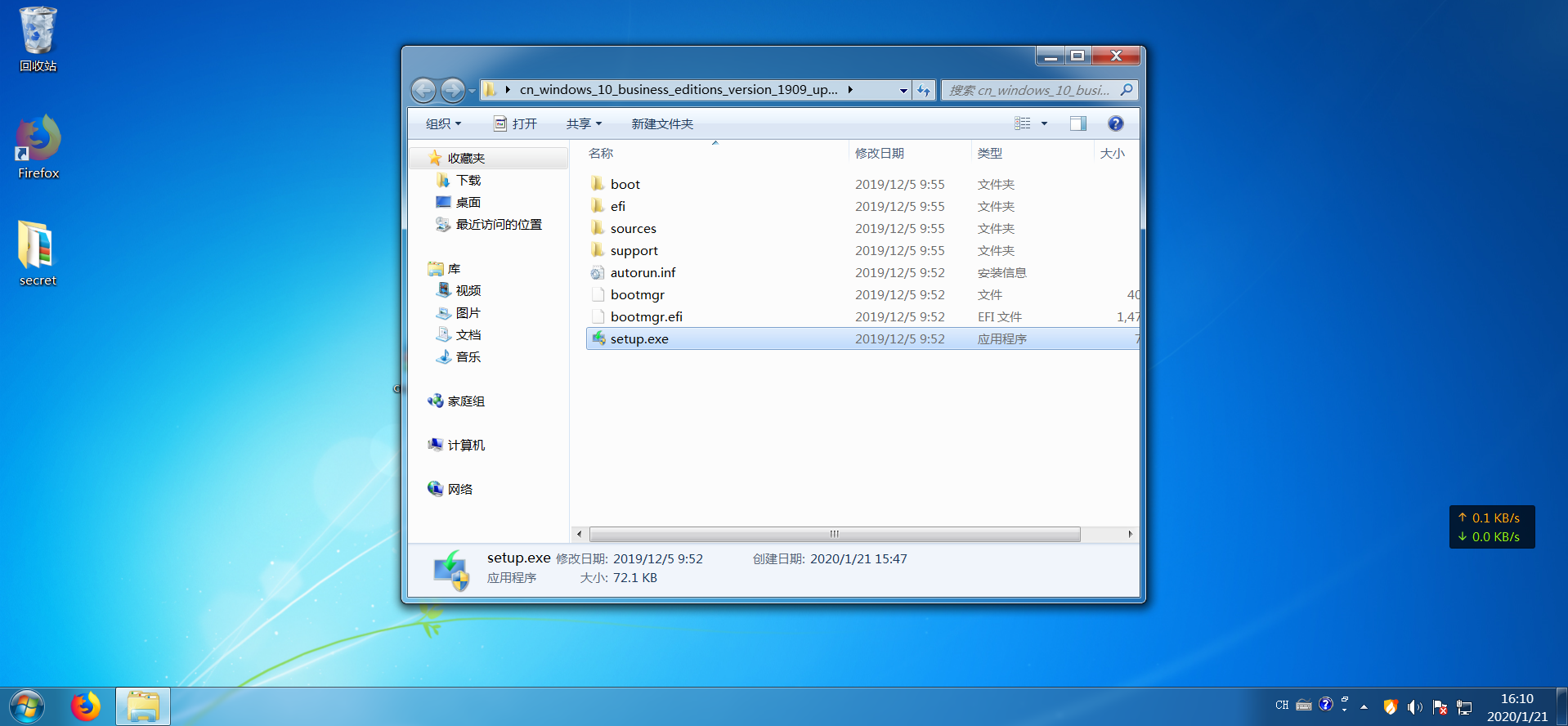1568x726 pixels.
Task: Open Action Center flag icon
Action: (1440, 707)
